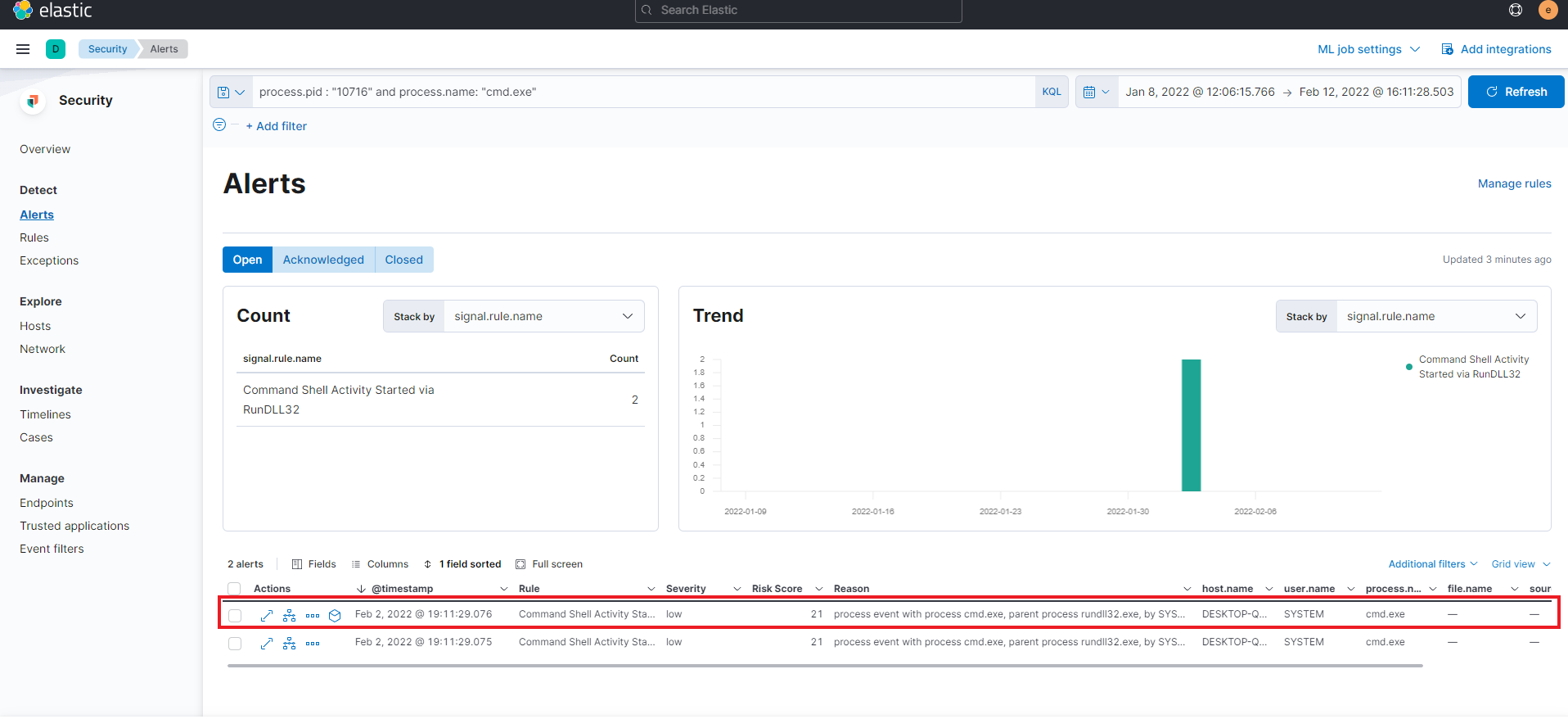The width and height of the screenshot is (1568, 728).
Task: Open the Count panel Stack by dropdown
Action: click(x=543, y=317)
